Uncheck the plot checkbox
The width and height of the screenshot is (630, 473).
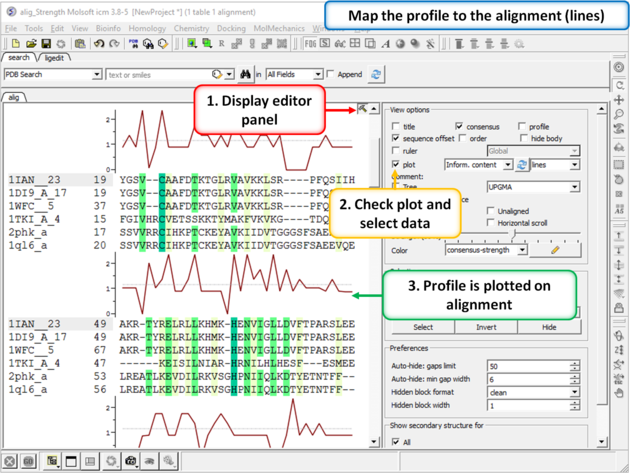click(397, 164)
